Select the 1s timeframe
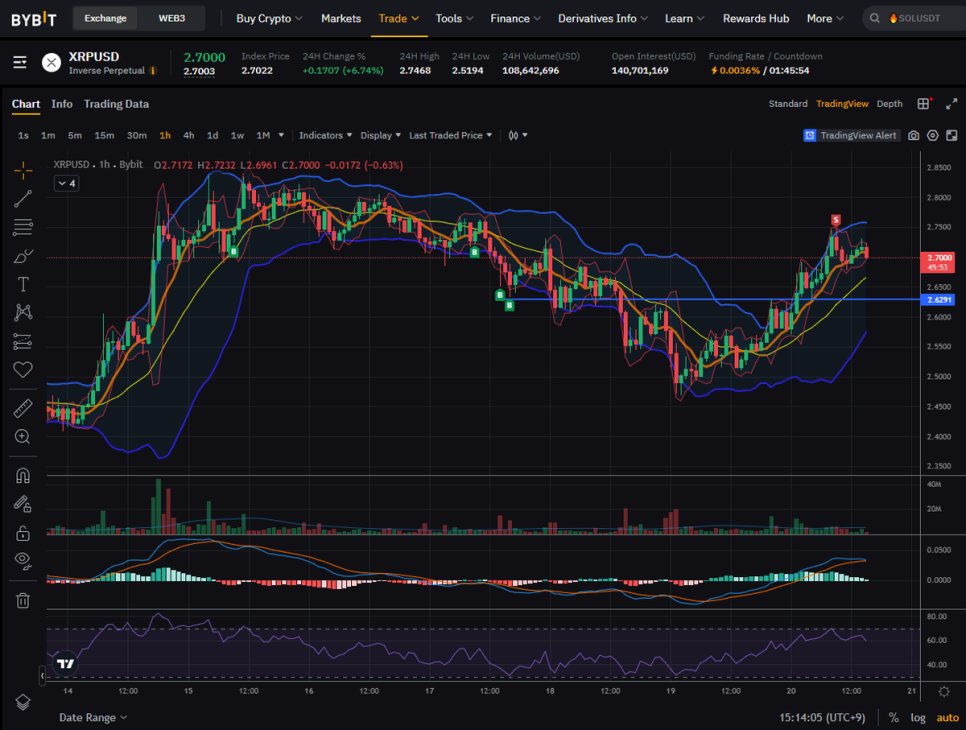This screenshot has height=730, width=966. [x=23, y=136]
